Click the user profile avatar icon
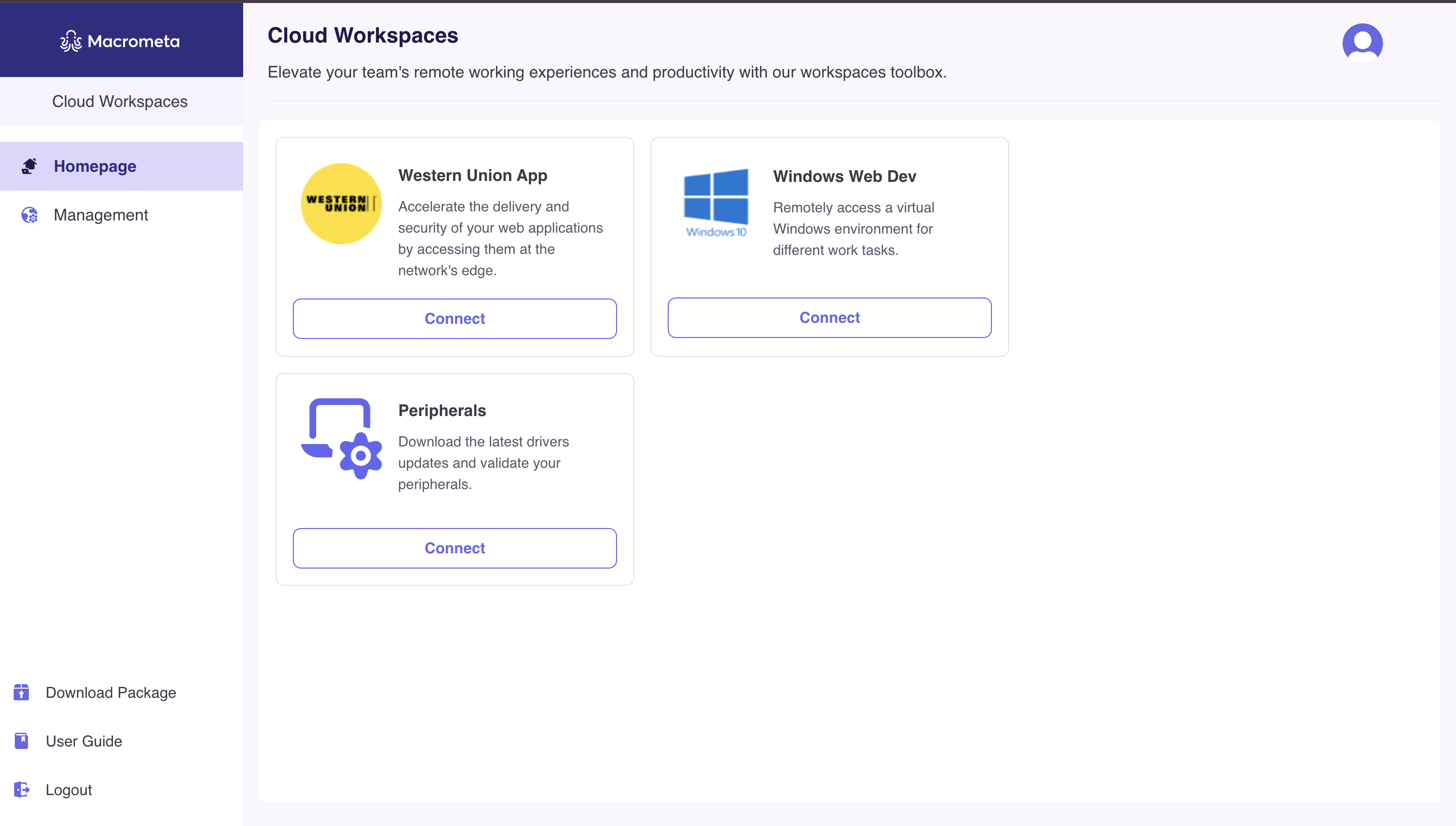 coord(1362,42)
